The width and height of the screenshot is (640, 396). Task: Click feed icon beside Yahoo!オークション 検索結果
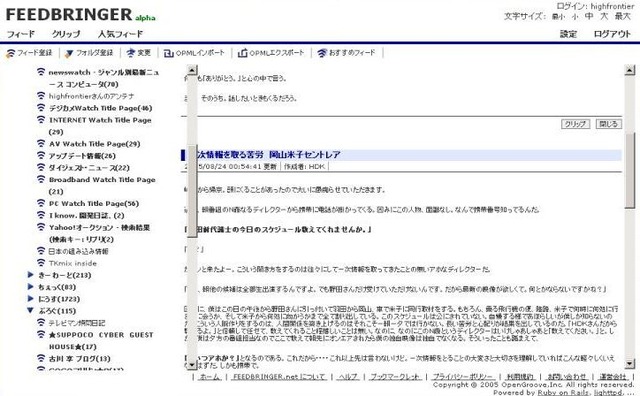(41, 227)
